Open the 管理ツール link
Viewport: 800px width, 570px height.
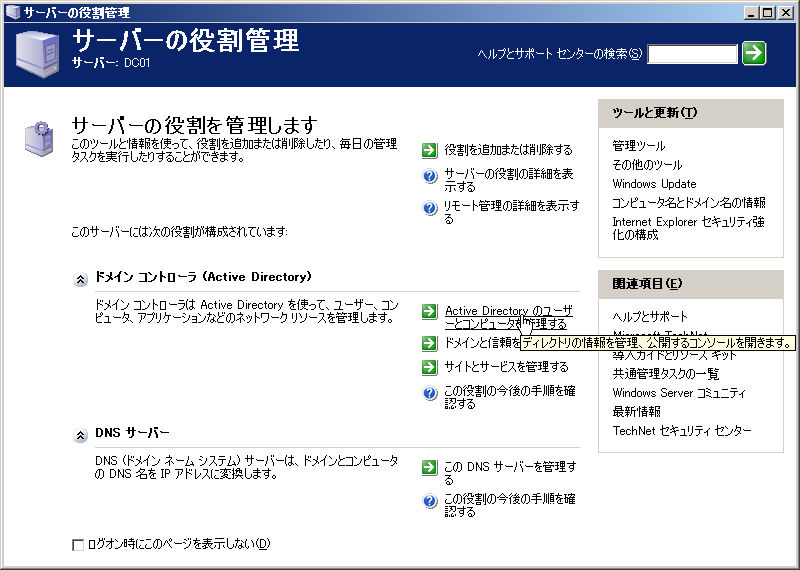click(x=638, y=146)
